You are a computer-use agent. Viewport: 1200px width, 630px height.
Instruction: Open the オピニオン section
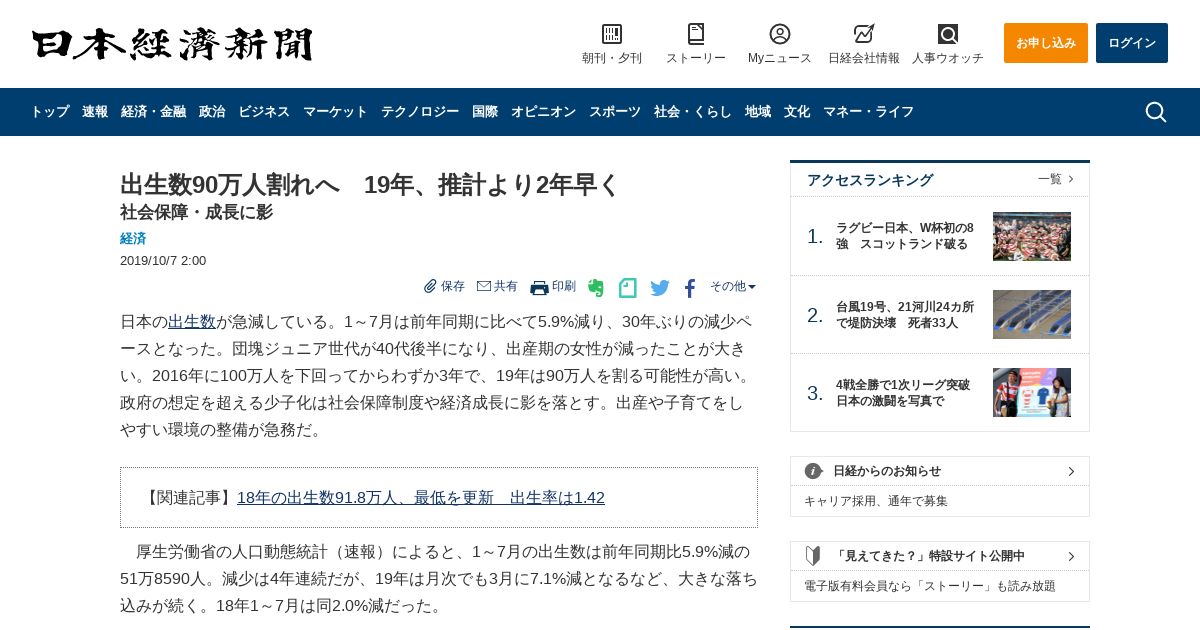[x=543, y=112]
